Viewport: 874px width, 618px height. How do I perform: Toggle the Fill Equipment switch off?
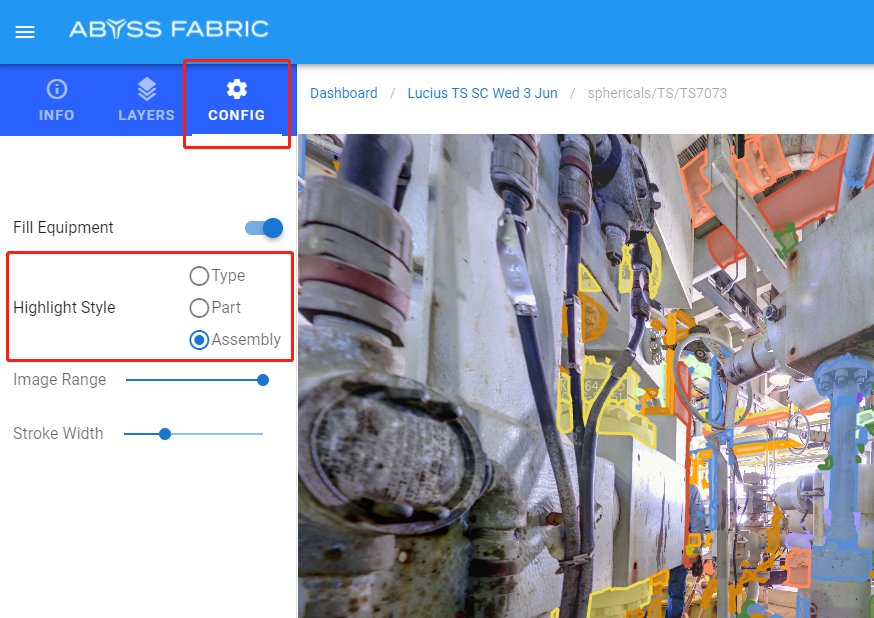click(x=264, y=228)
